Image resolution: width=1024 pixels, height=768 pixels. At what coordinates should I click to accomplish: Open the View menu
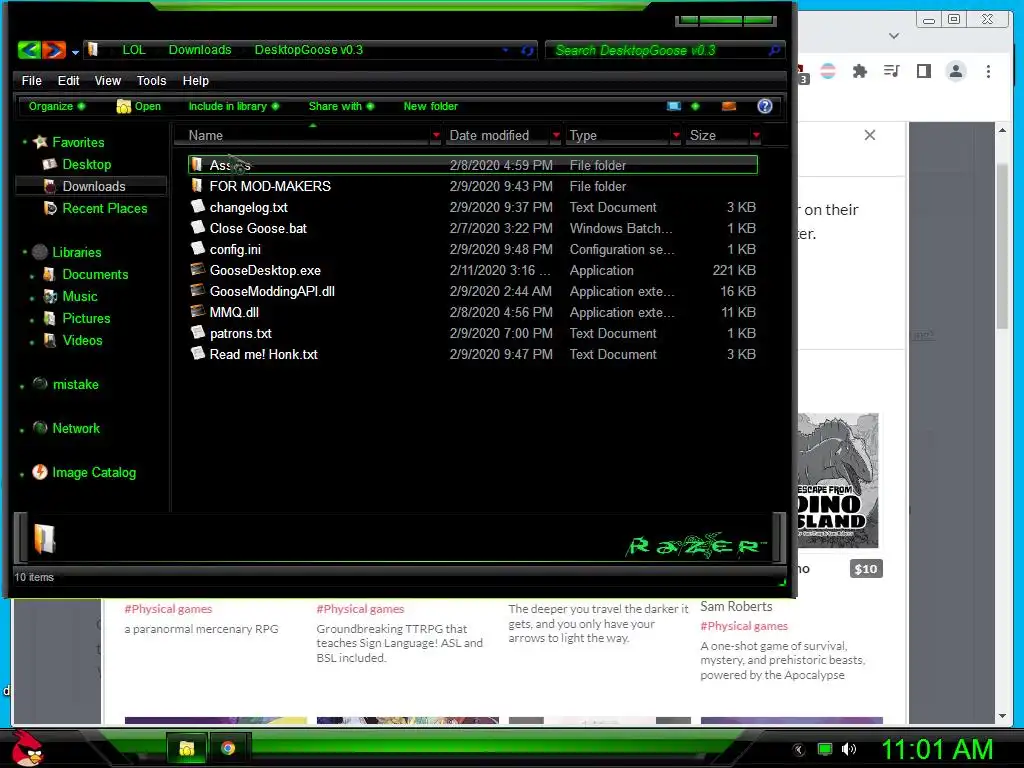pos(108,80)
